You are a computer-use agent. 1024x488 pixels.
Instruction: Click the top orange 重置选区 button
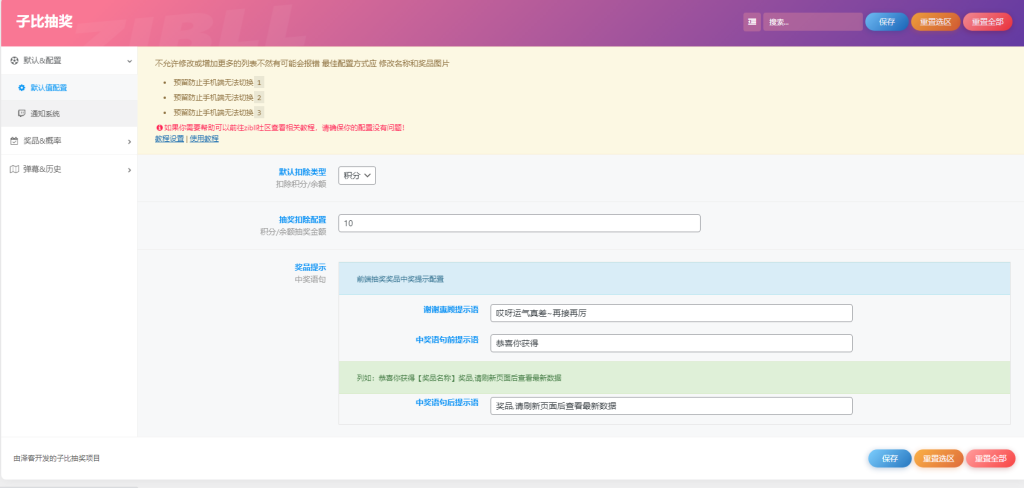[936, 22]
